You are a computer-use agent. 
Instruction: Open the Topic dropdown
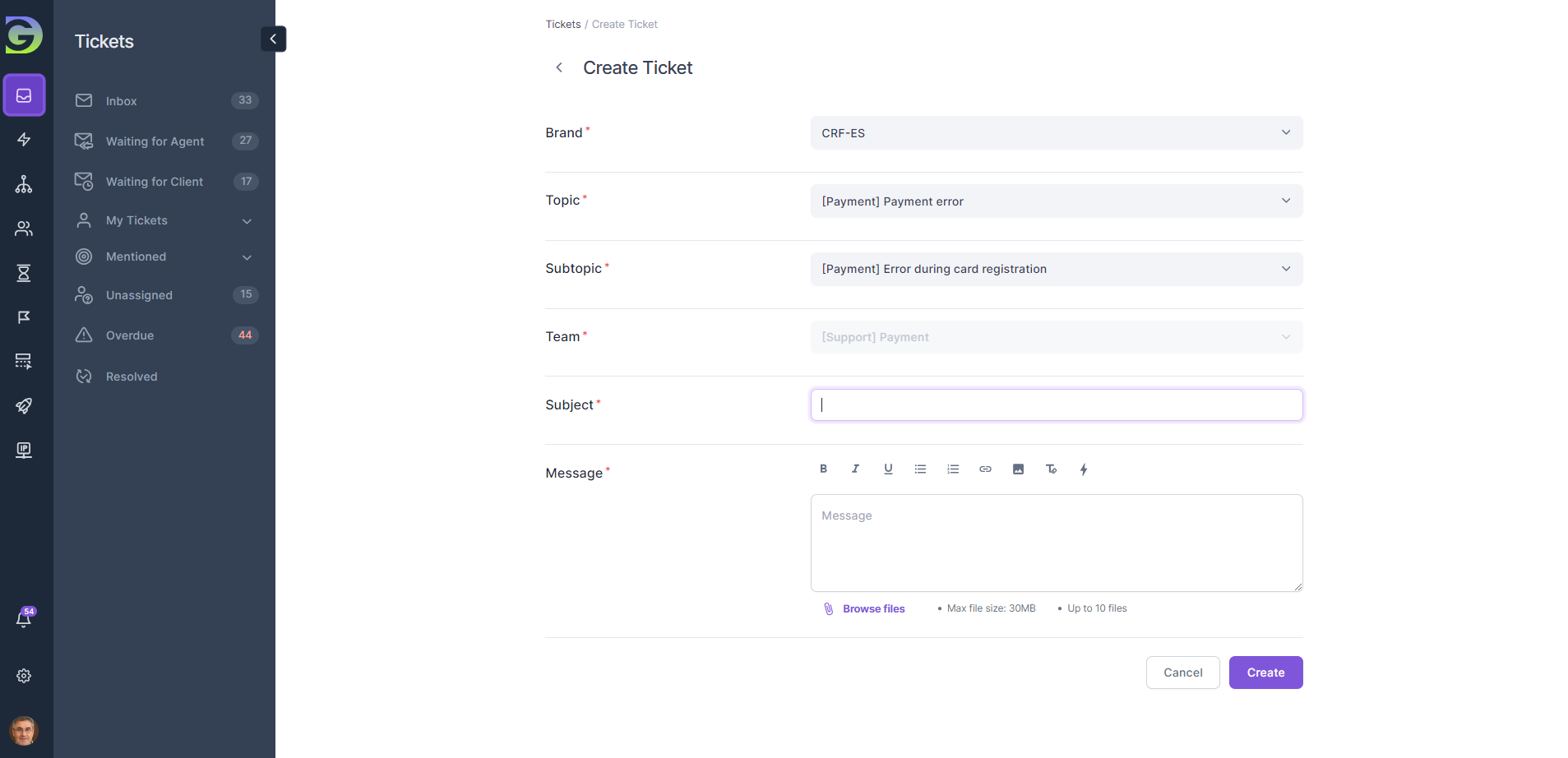coord(1056,201)
